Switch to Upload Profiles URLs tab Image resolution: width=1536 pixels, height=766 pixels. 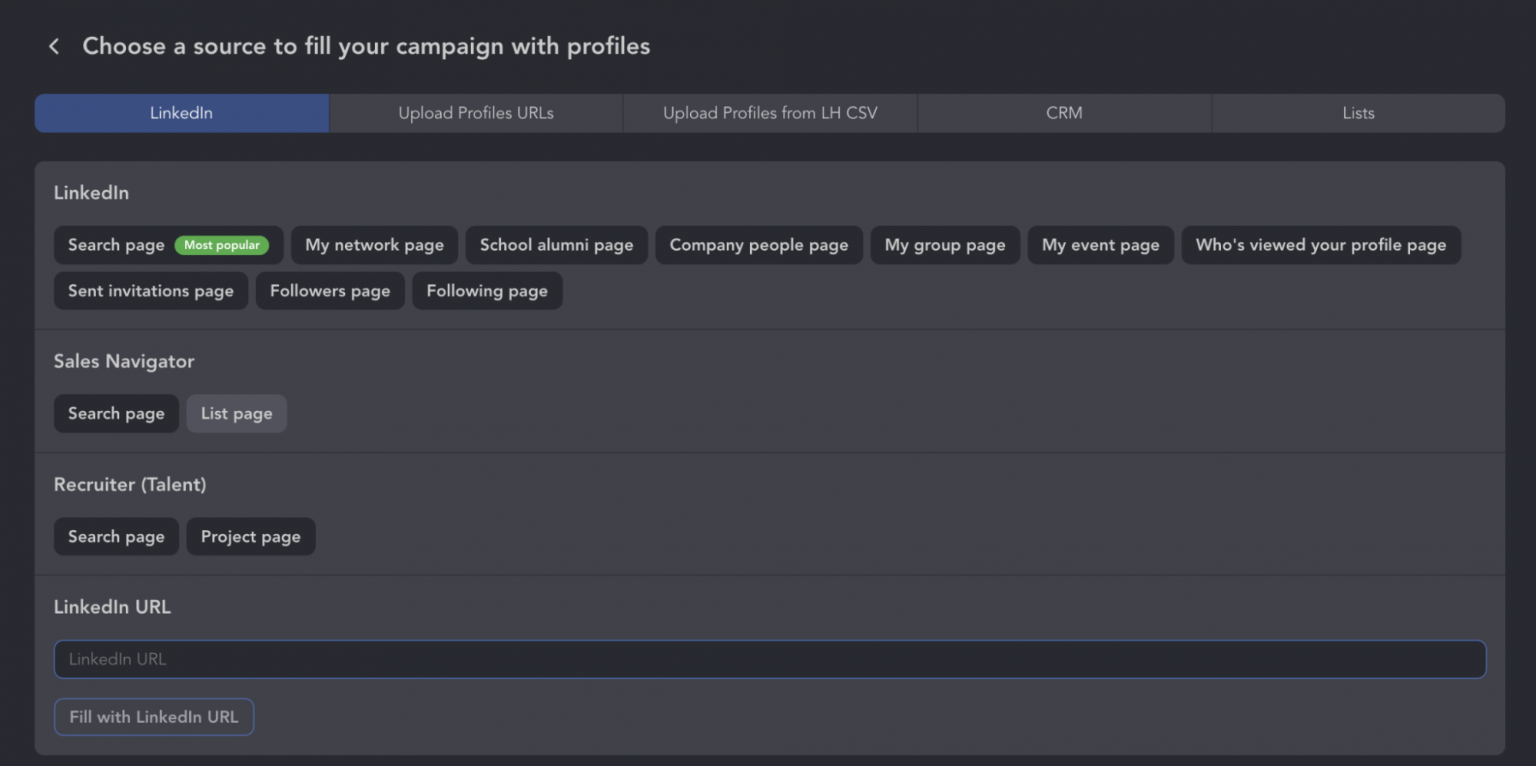[x=475, y=113]
